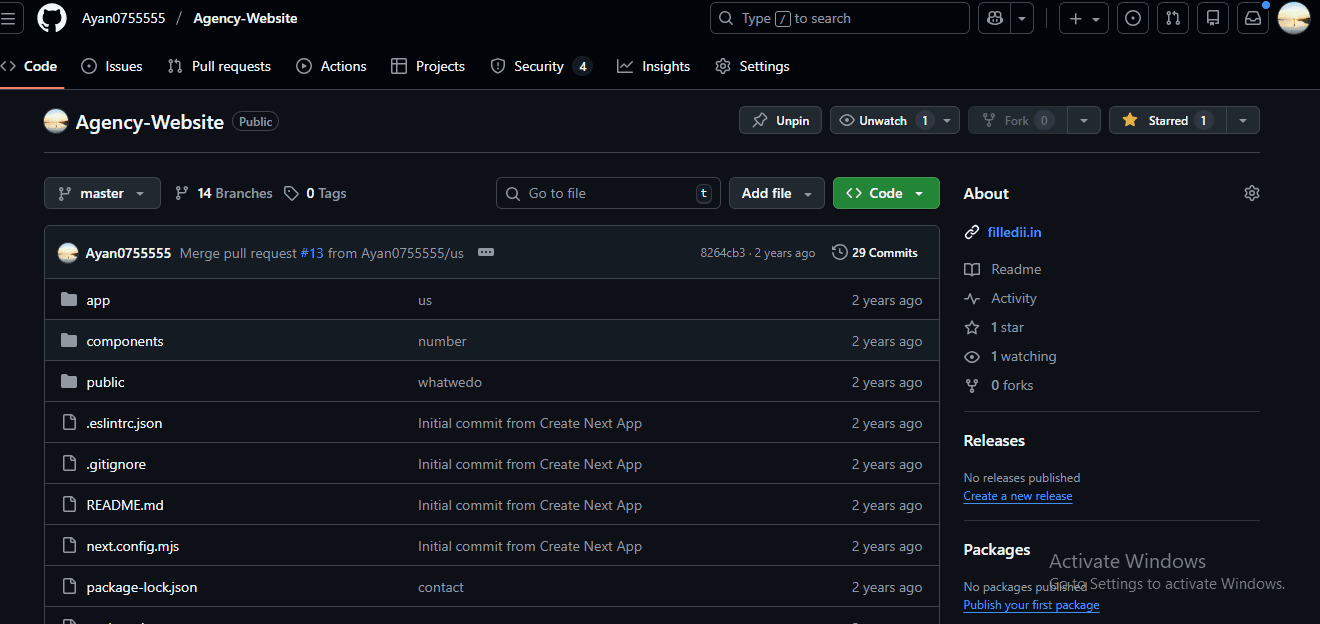Open the master branch selector
Image resolution: width=1320 pixels, height=624 pixels.
click(x=101, y=192)
